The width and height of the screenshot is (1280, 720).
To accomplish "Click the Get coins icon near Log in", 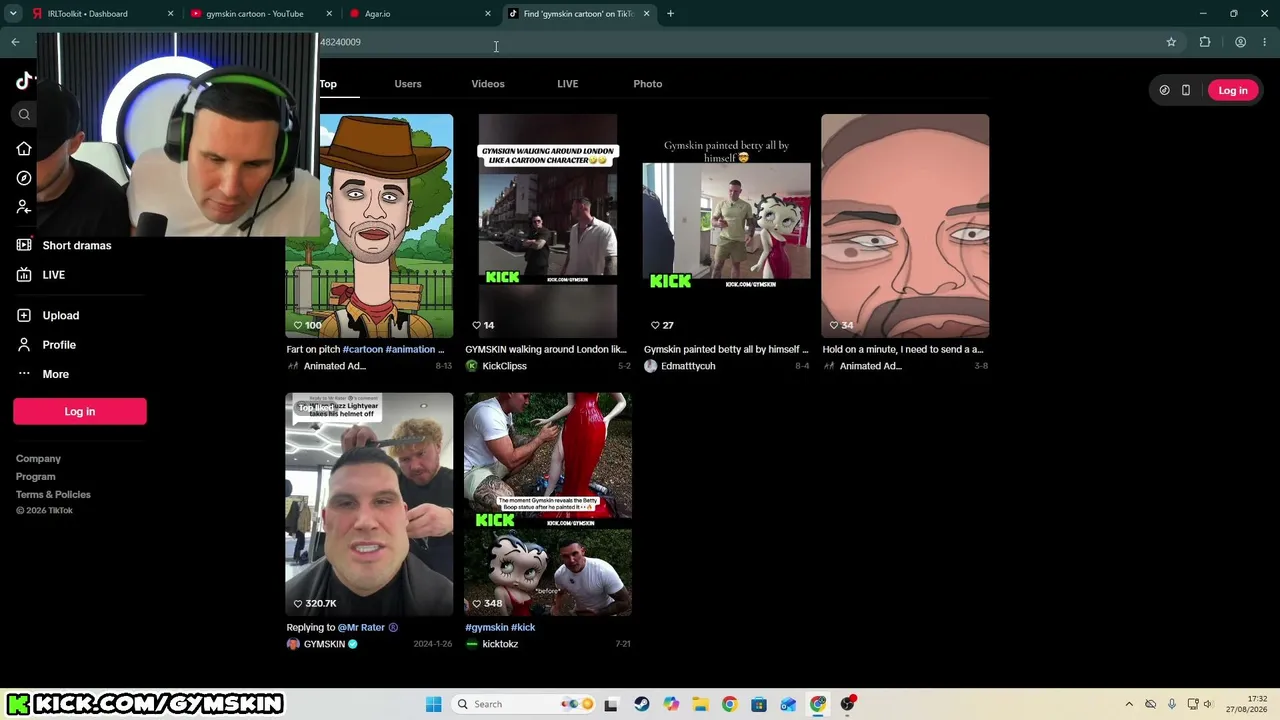I will 1164,90.
